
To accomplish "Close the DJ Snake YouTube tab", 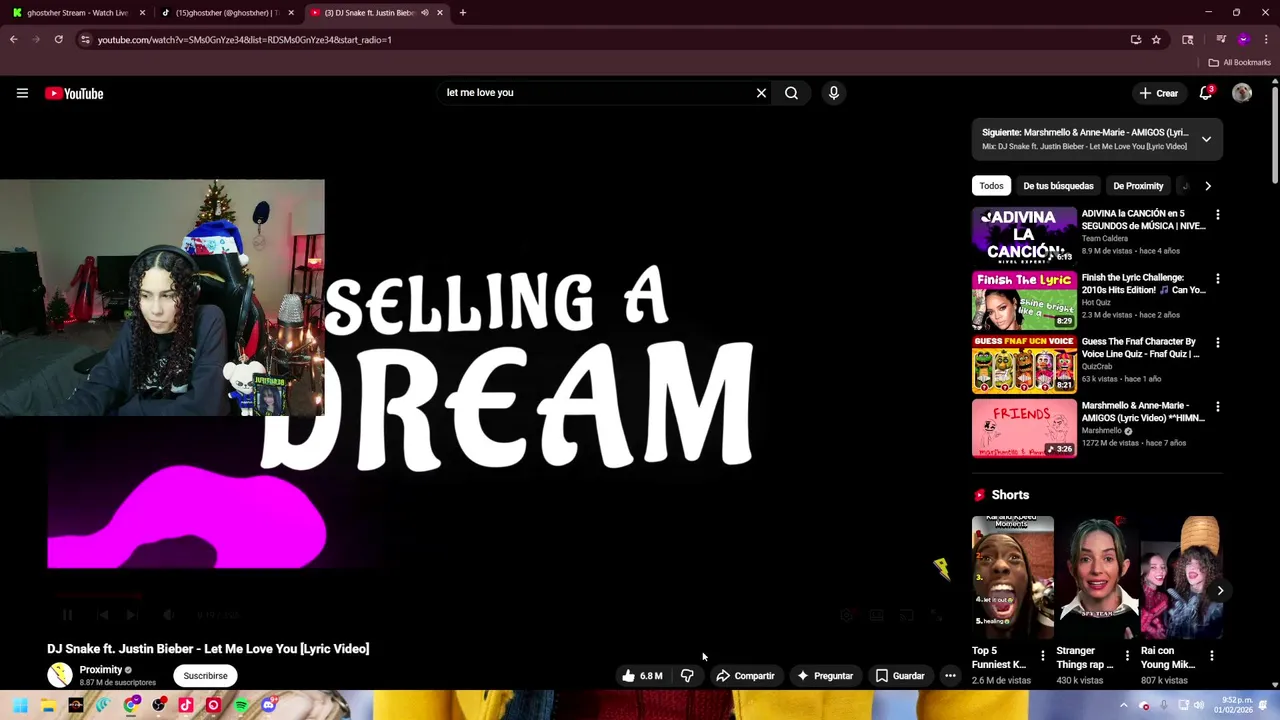I will tap(439, 13).
